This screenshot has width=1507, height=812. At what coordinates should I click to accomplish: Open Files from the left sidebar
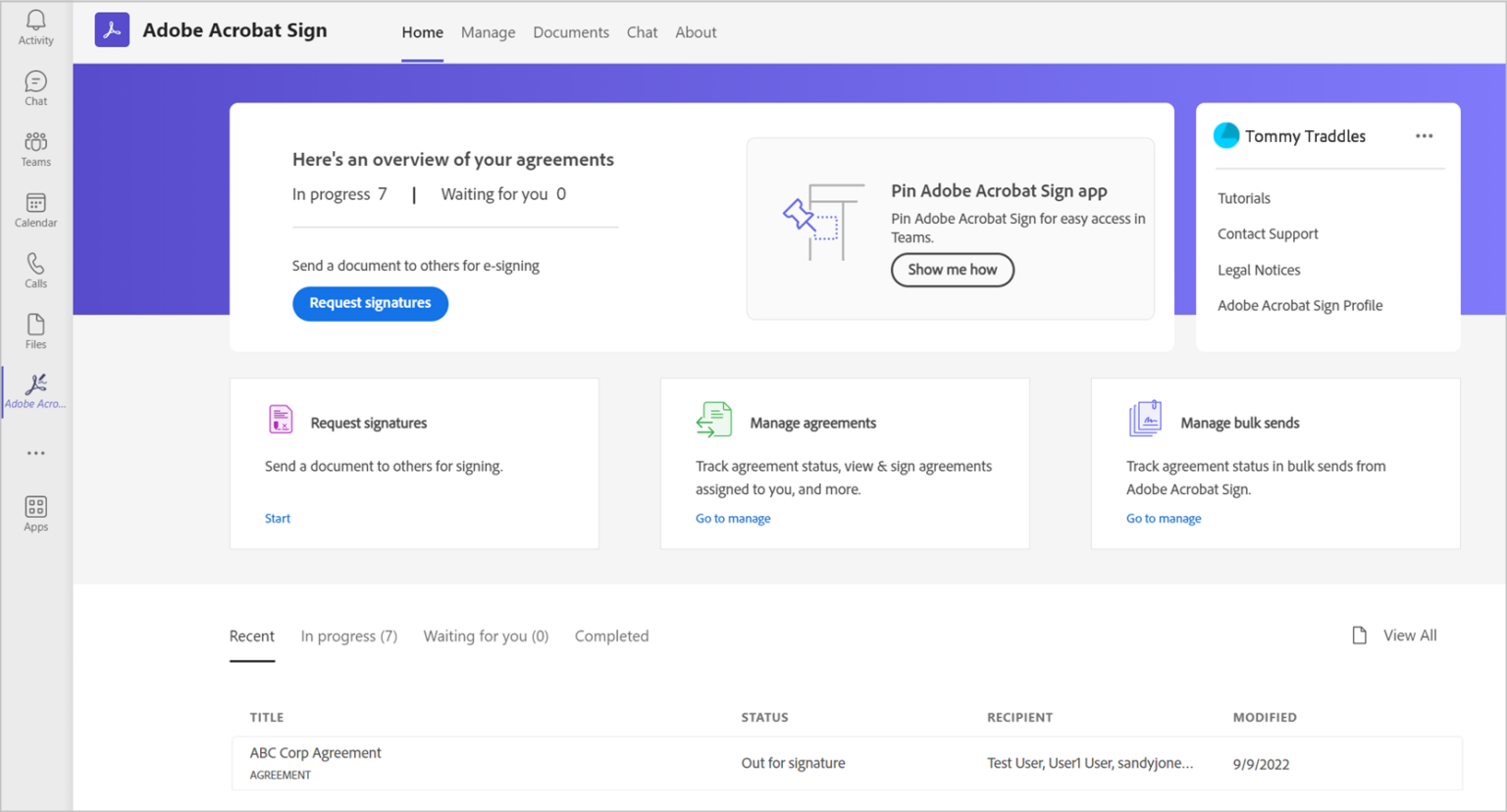[x=35, y=330]
